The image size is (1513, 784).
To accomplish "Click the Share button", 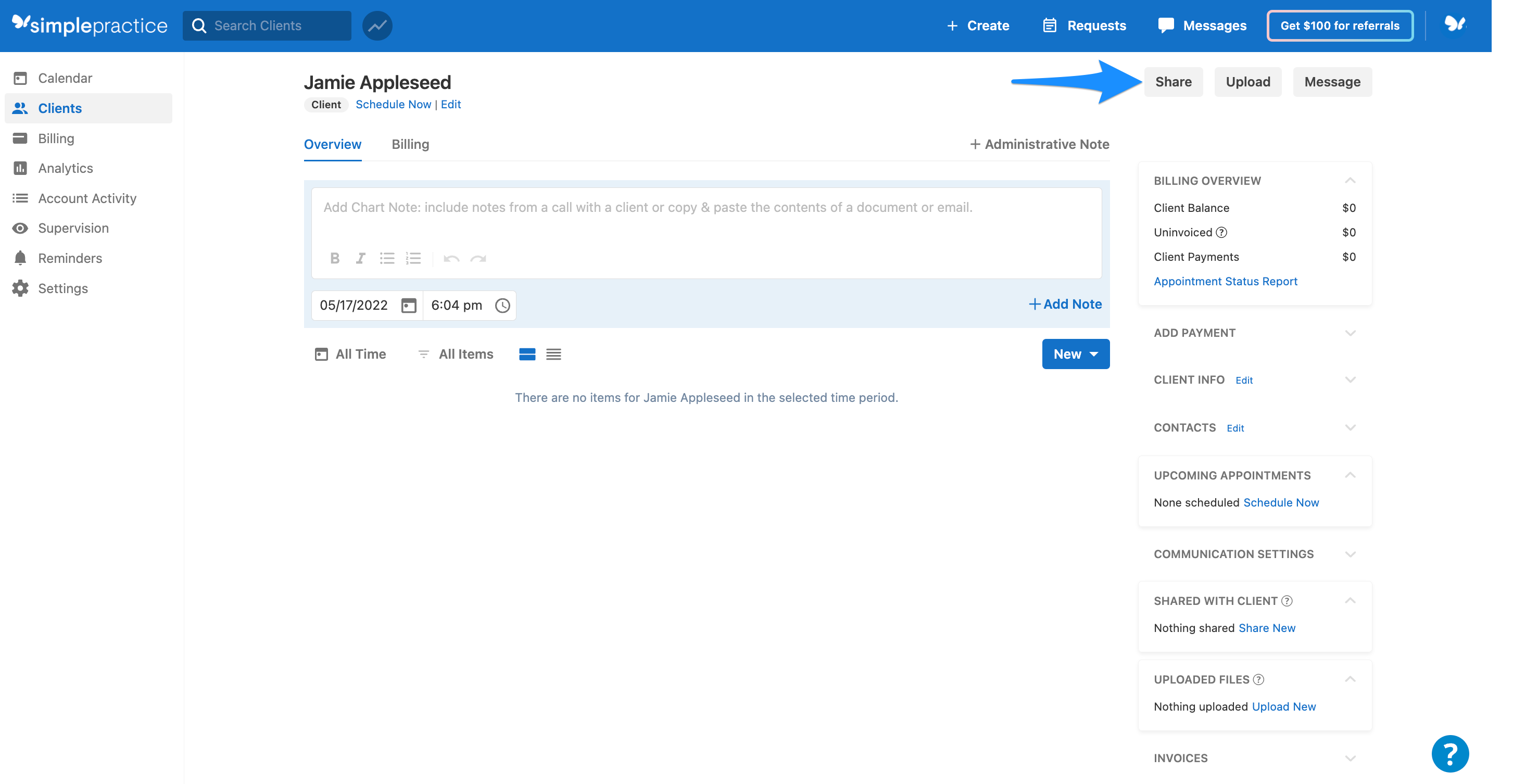I will [x=1174, y=82].
